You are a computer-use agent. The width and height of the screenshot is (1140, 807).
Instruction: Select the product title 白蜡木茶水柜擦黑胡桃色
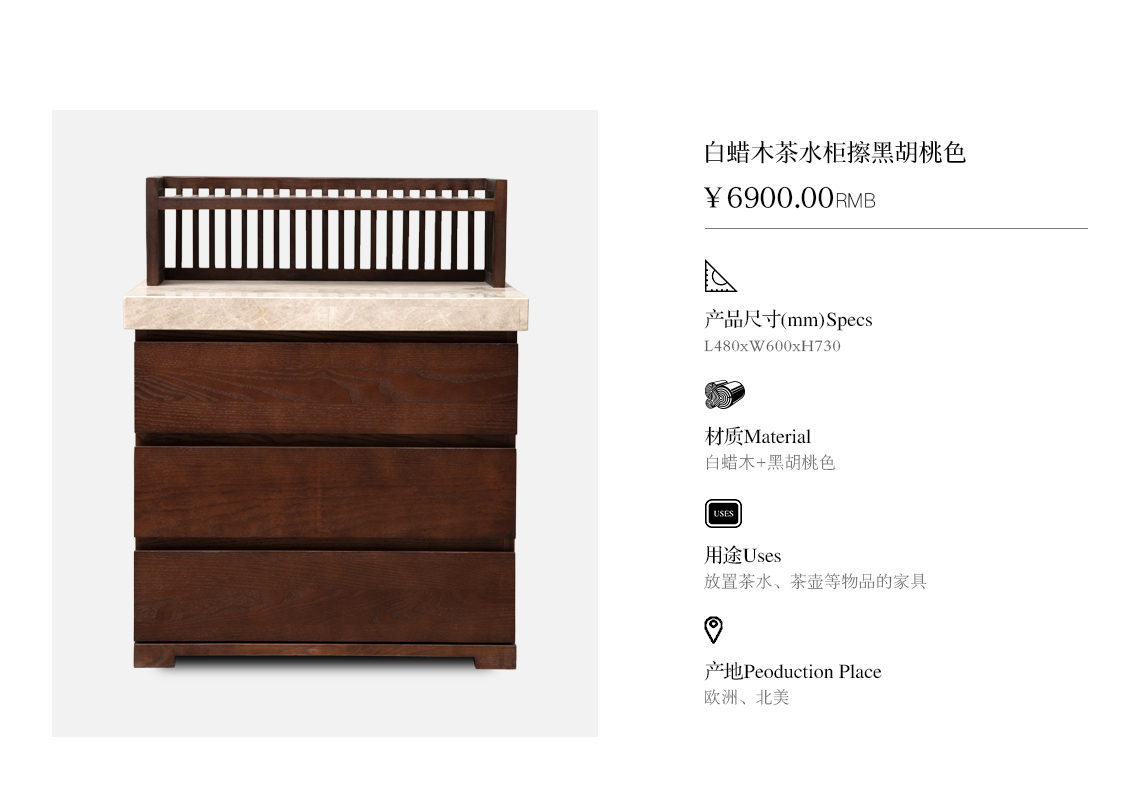tap(835, 153)
